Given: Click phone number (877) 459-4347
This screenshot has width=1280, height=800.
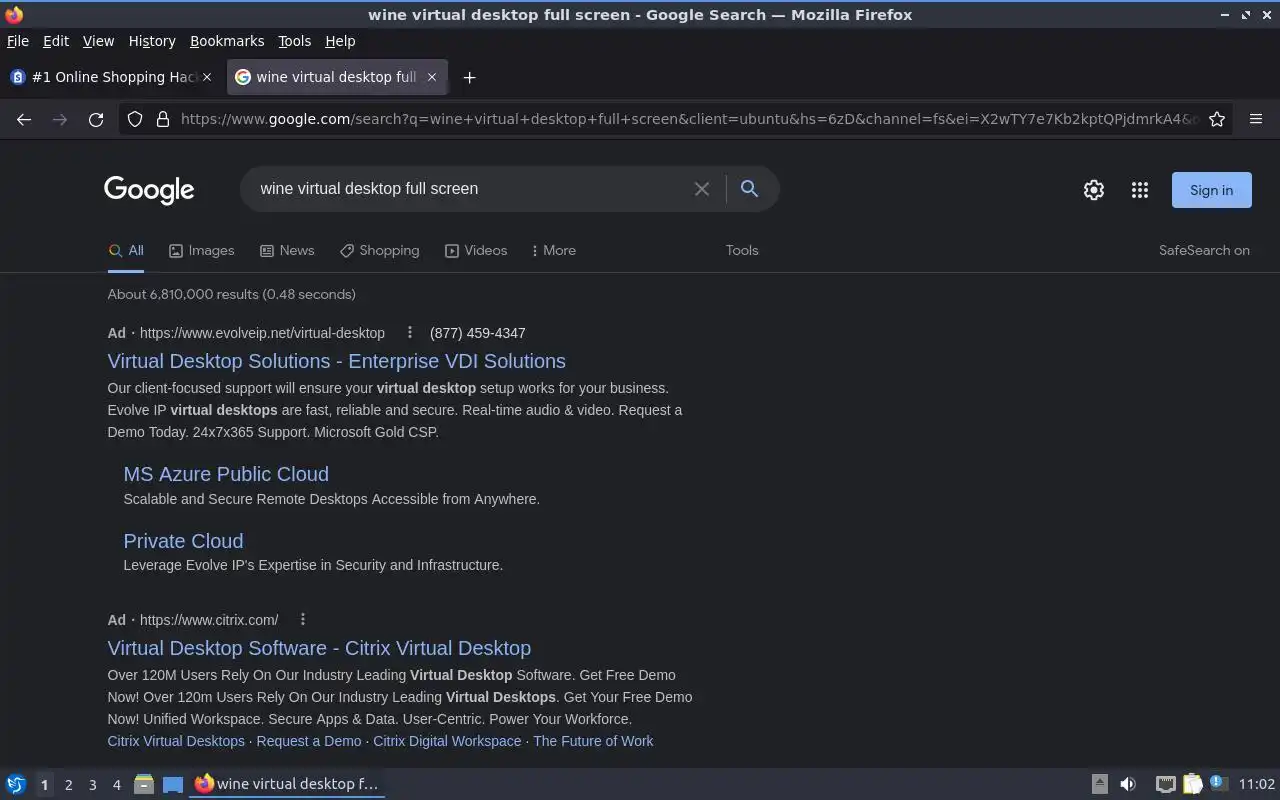Looking at the screenshot, I should (477, 333).
